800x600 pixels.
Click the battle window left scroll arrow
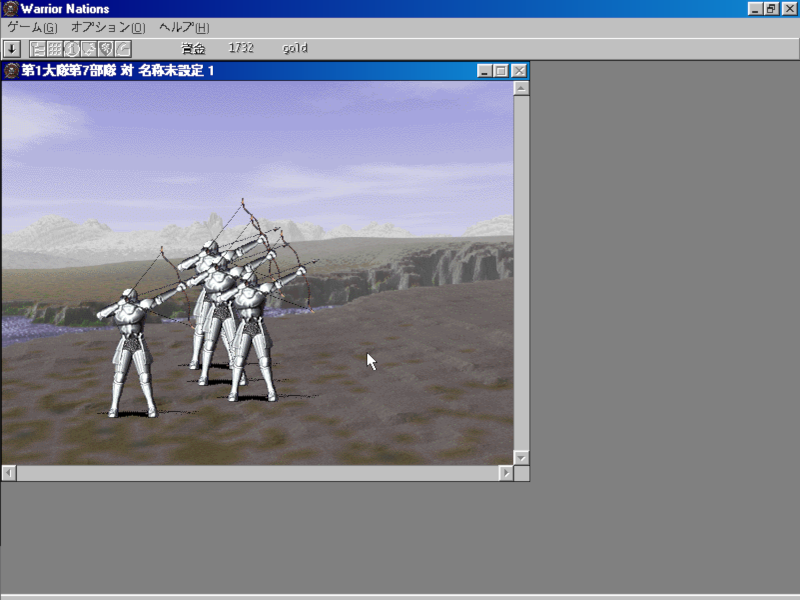9,473
